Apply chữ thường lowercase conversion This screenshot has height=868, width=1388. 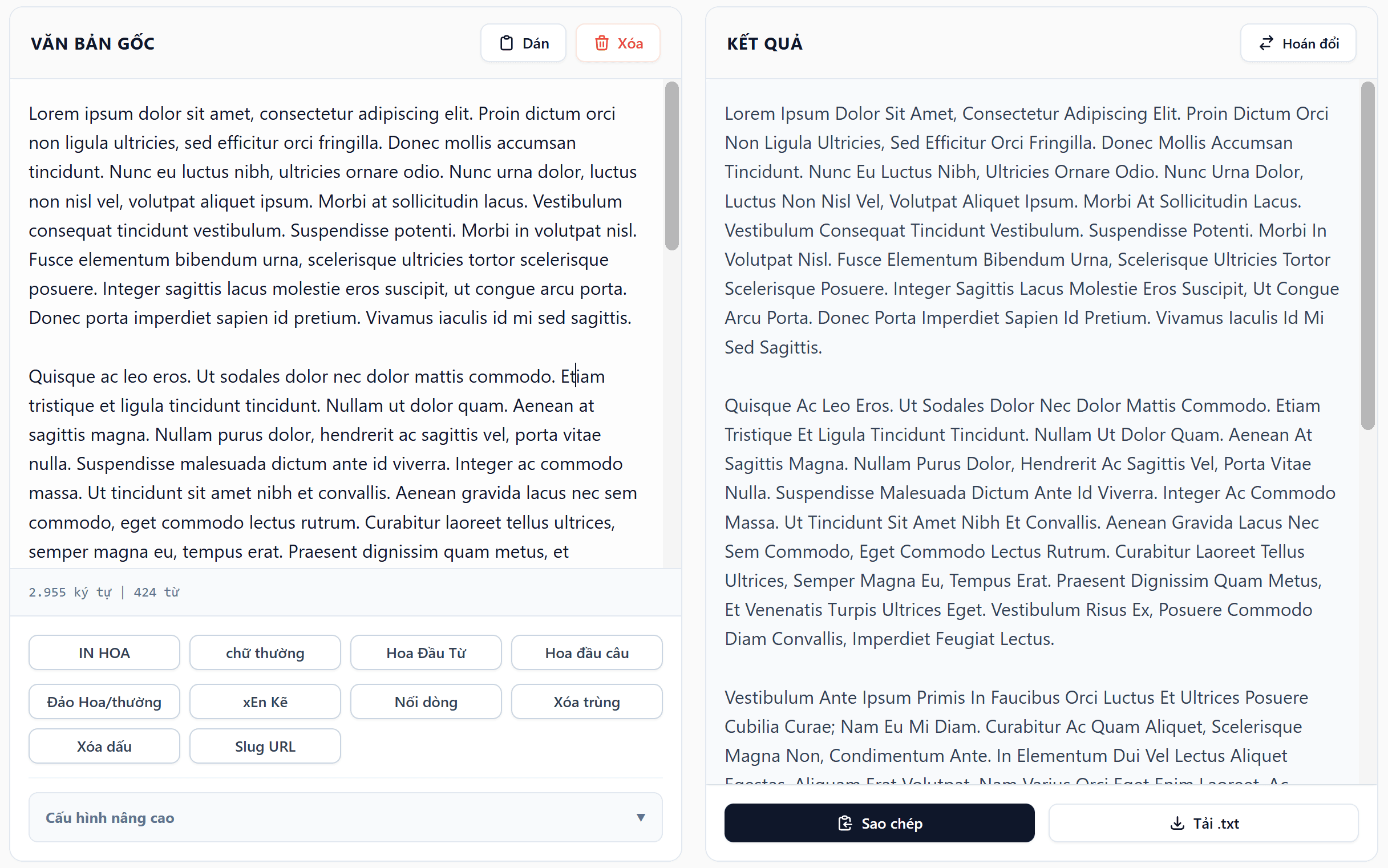point(265,653)
